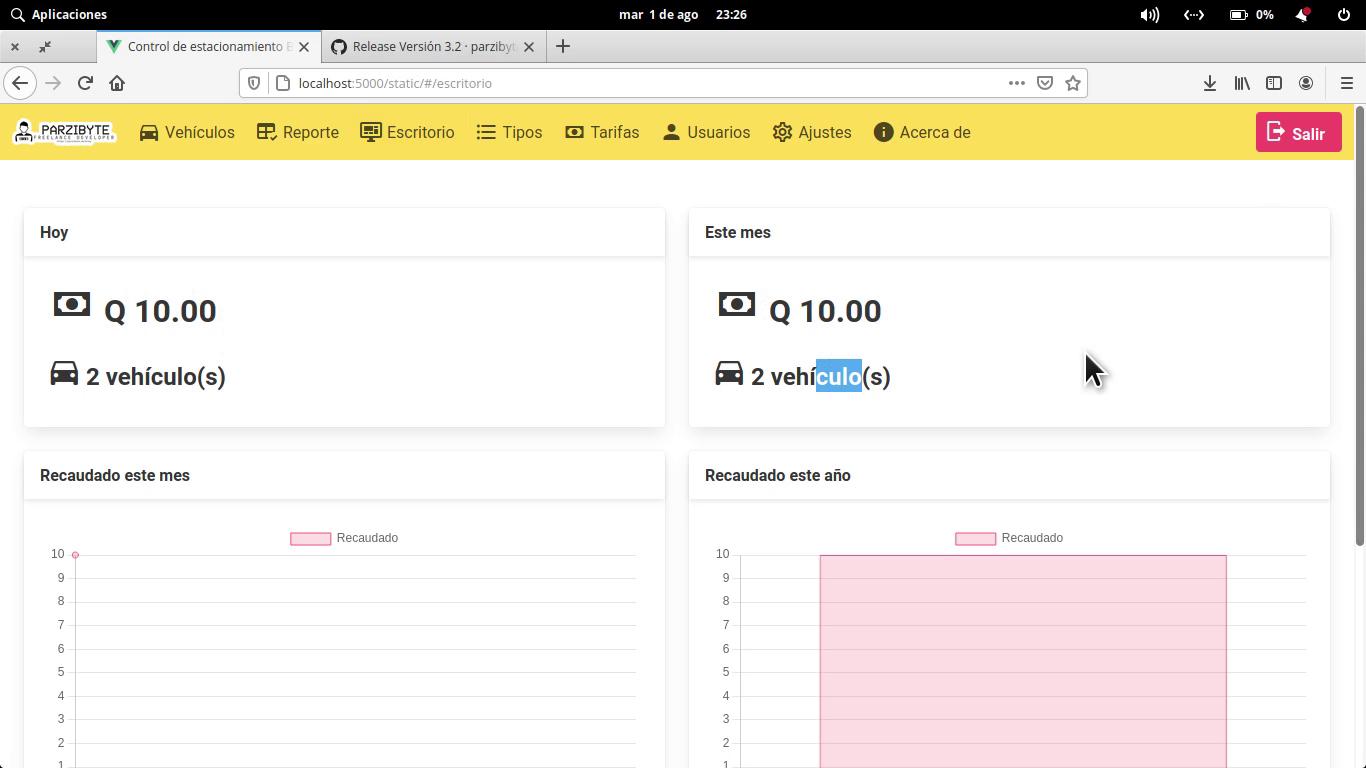Toggle Recaudado legend in monthly chart
The width and height of the screenshot is (1366, 768).
(345, 538)
